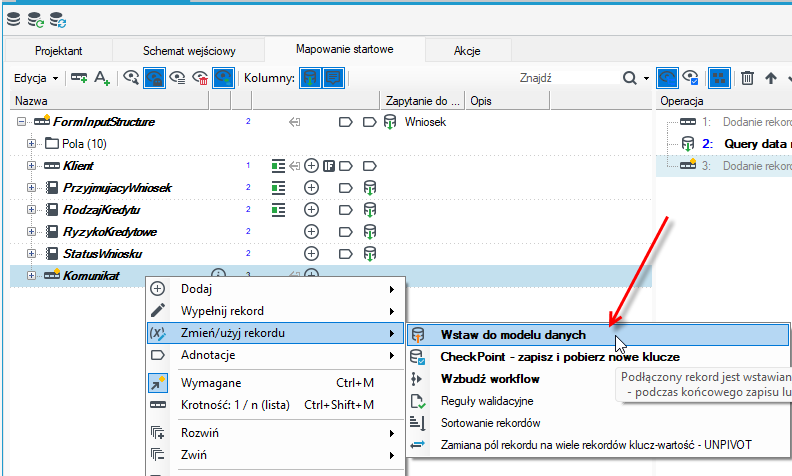Click the IF condition icon in Klient row

pos(329,166)
